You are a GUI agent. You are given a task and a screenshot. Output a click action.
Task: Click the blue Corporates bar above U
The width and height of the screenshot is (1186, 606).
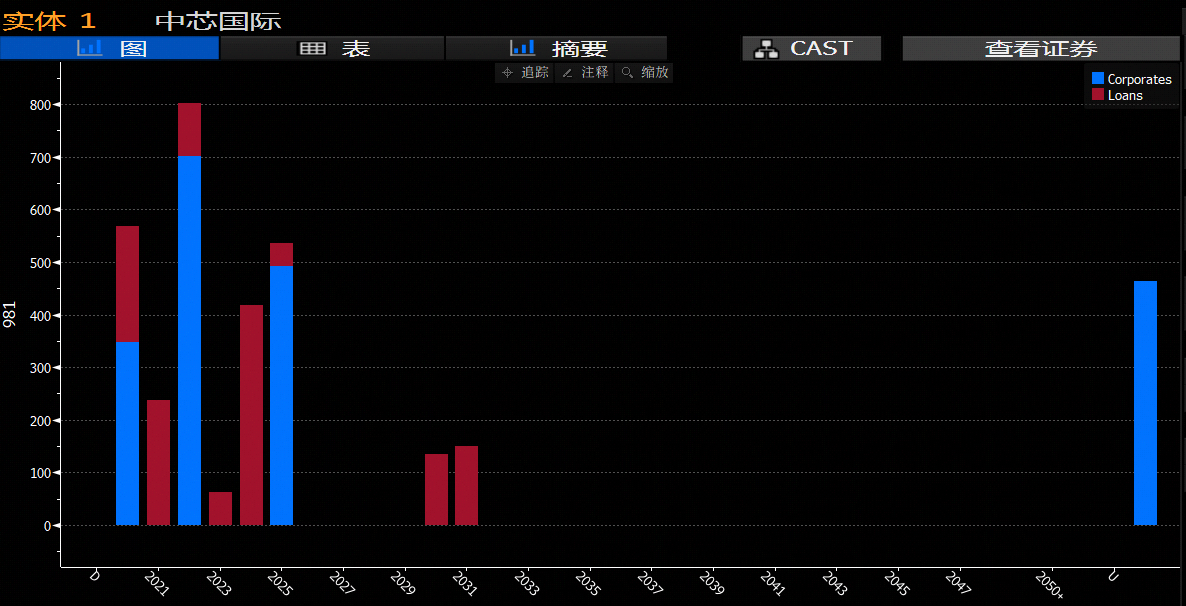(x=1145, y=403)
